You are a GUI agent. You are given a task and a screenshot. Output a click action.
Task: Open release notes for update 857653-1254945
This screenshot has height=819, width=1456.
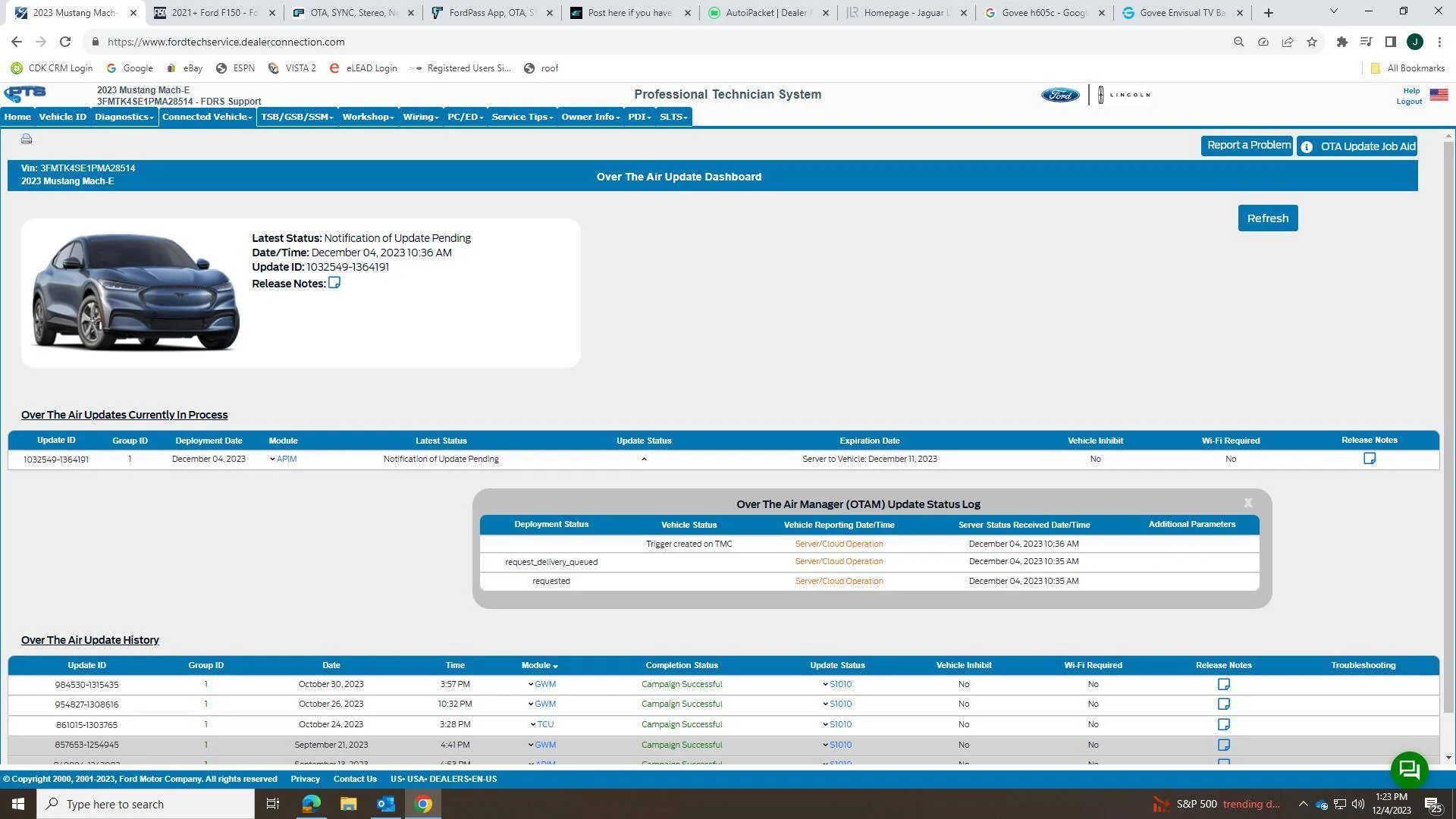point(1224,745)
